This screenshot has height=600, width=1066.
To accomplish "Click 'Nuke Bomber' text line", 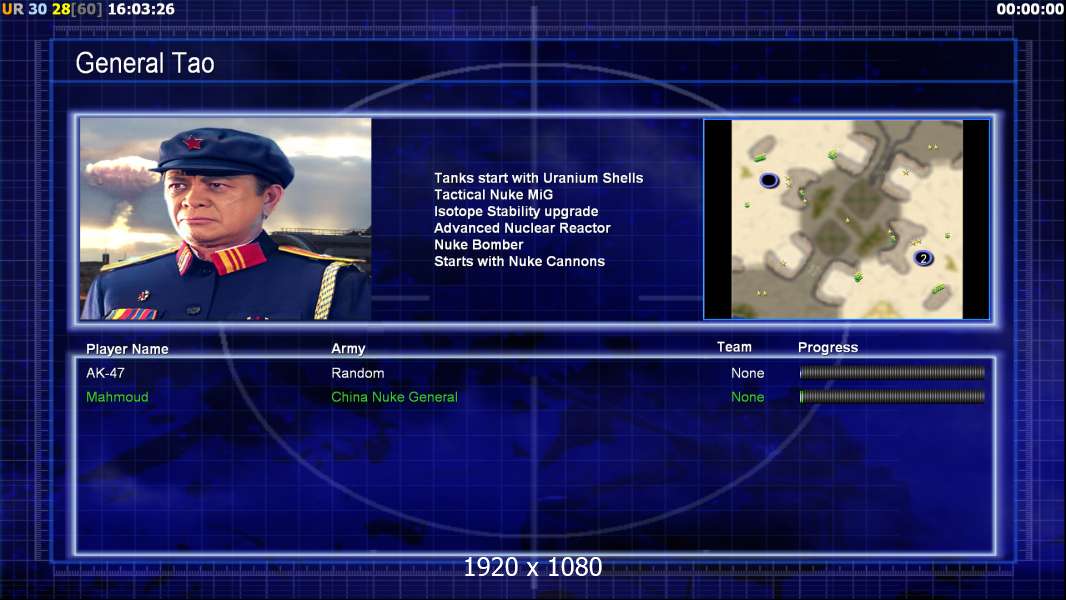I will 479,245.
